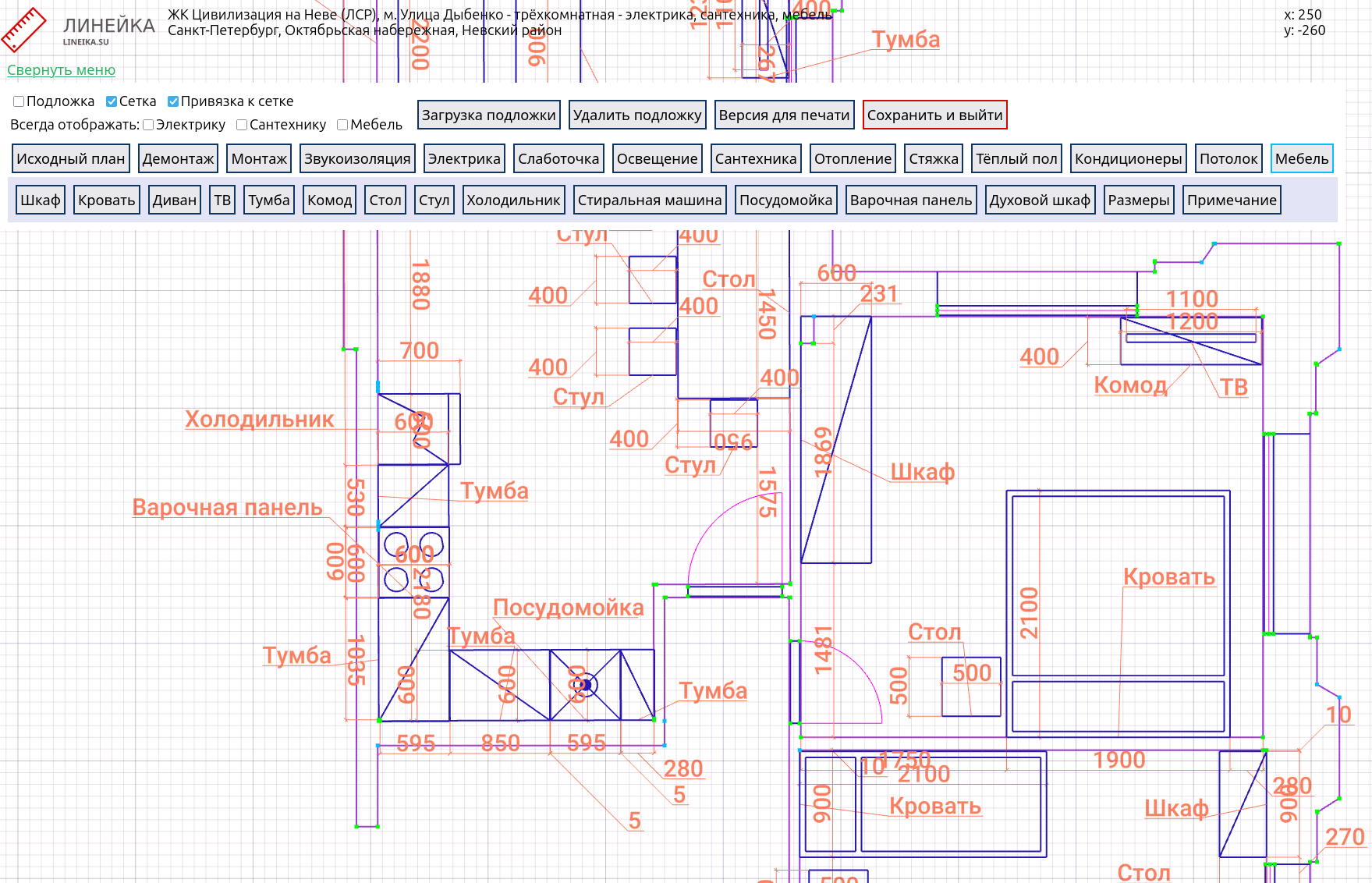Open Освещение tab
This screenshot has height=883, width=1372.
click(x=658, y=158)
